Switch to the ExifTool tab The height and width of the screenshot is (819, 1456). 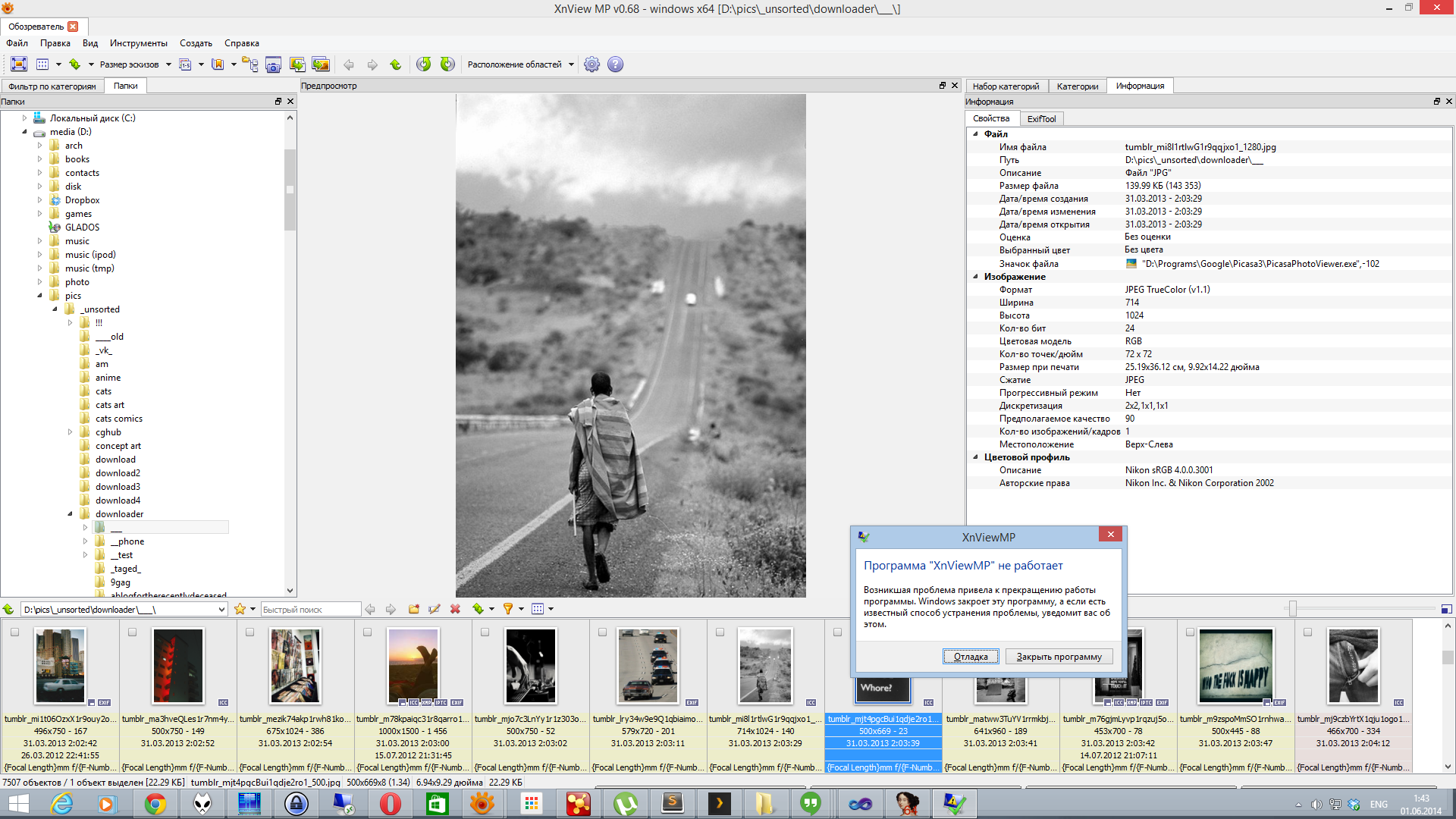tap(1040, 119)
